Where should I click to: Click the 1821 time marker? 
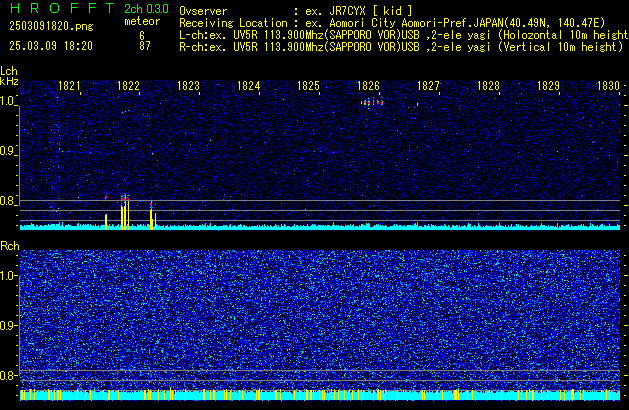click(69, 86)
